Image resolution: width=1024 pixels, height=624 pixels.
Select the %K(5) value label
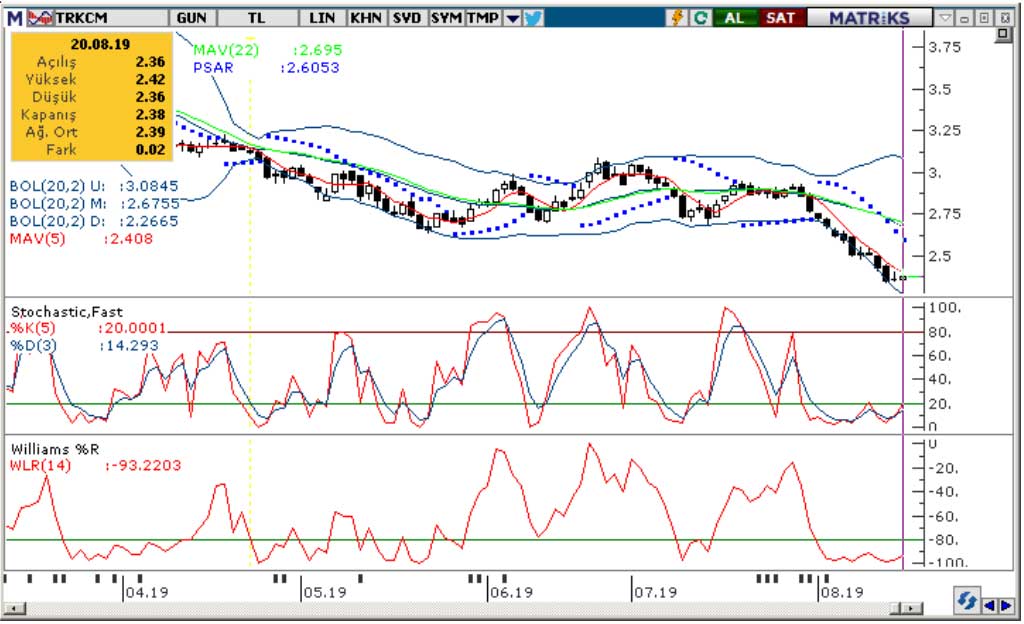(x=33, y=328)
